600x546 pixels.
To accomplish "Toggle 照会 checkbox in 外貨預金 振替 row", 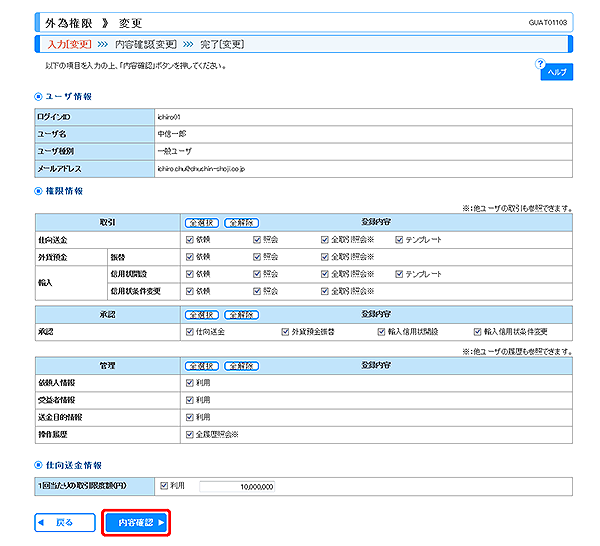I will pyautogui.click(x=257, y=257).
